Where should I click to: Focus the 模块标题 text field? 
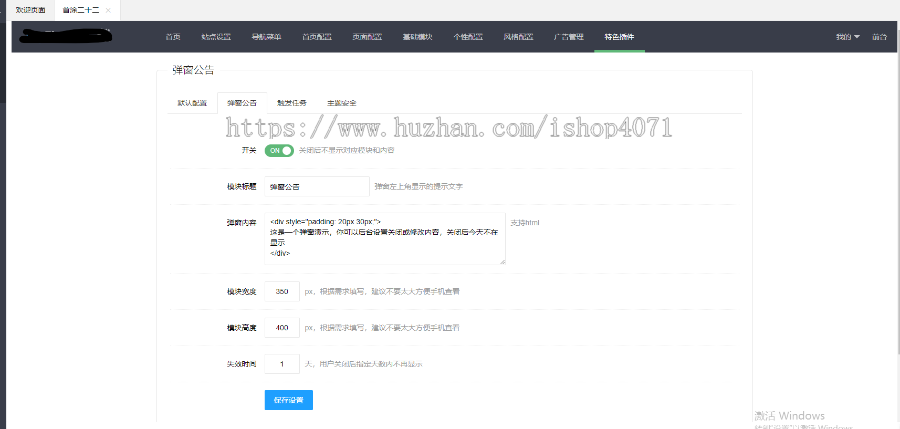(x=316, y=187)
